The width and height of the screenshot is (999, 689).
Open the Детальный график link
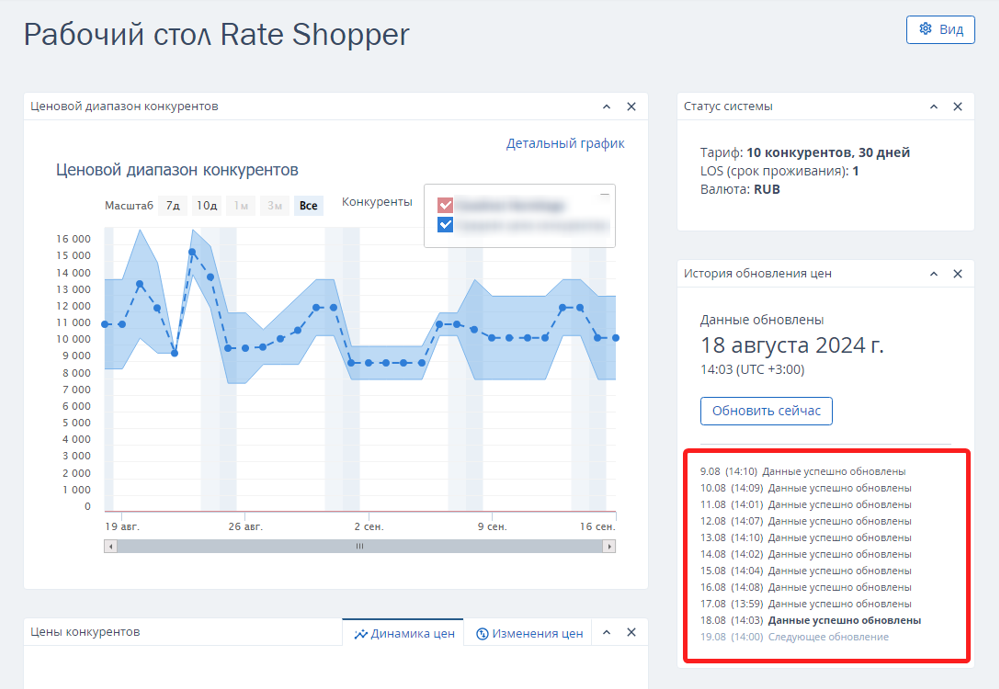click(565, 143)
